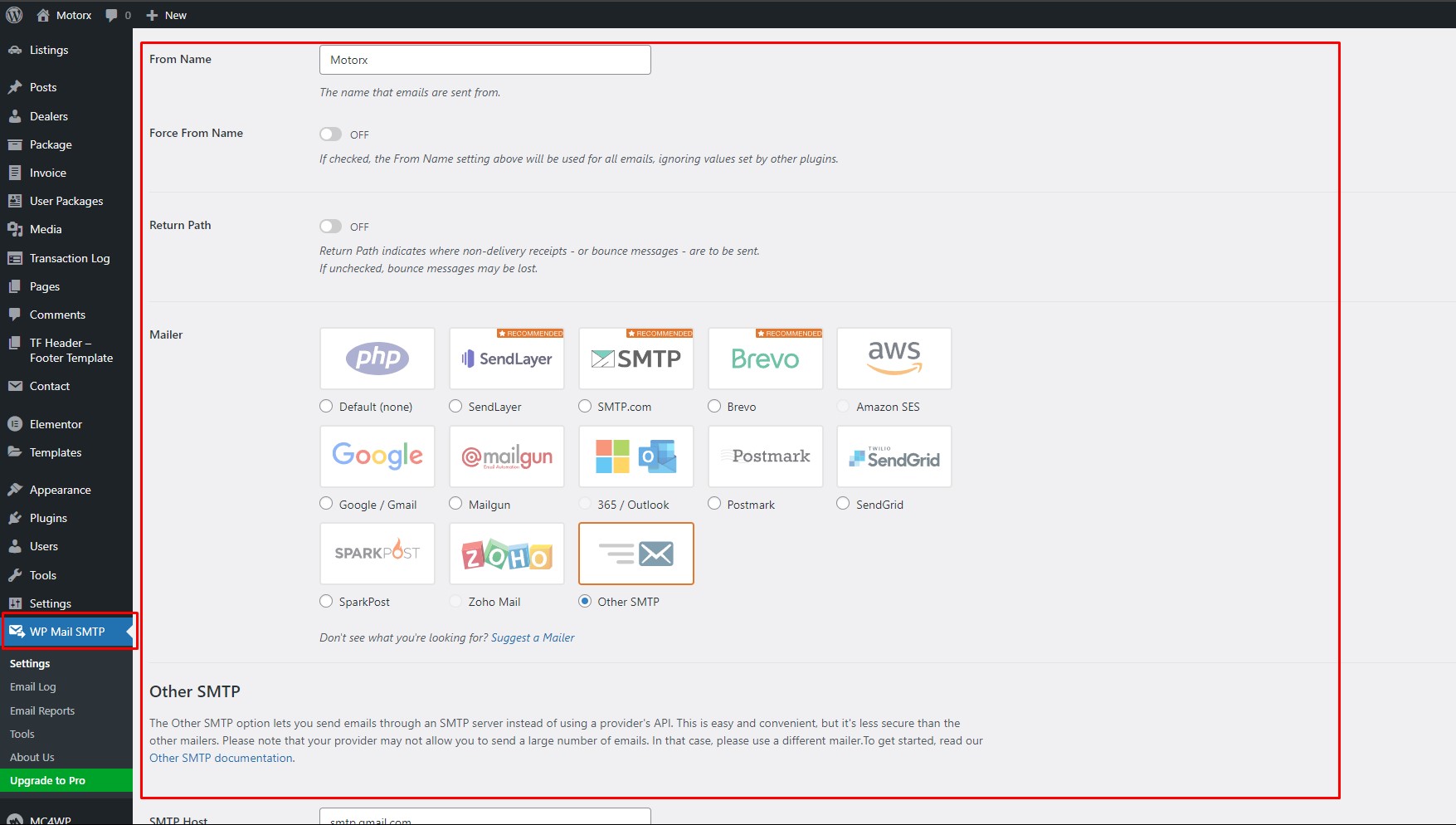Open TF Header – Footer Template menu

66,350
